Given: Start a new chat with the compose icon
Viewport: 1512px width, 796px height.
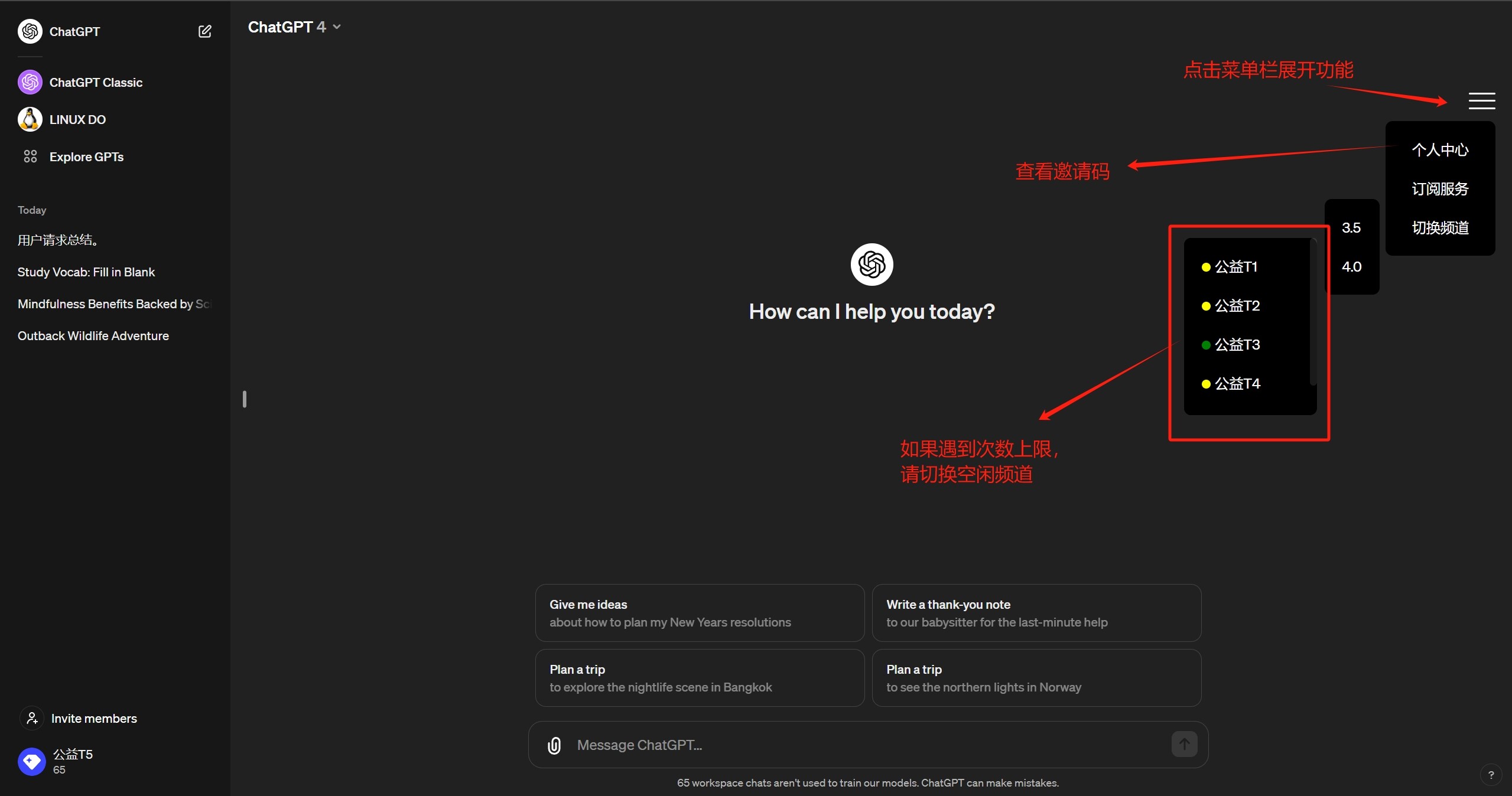Looking at the screenshot, I should (204, 31).
